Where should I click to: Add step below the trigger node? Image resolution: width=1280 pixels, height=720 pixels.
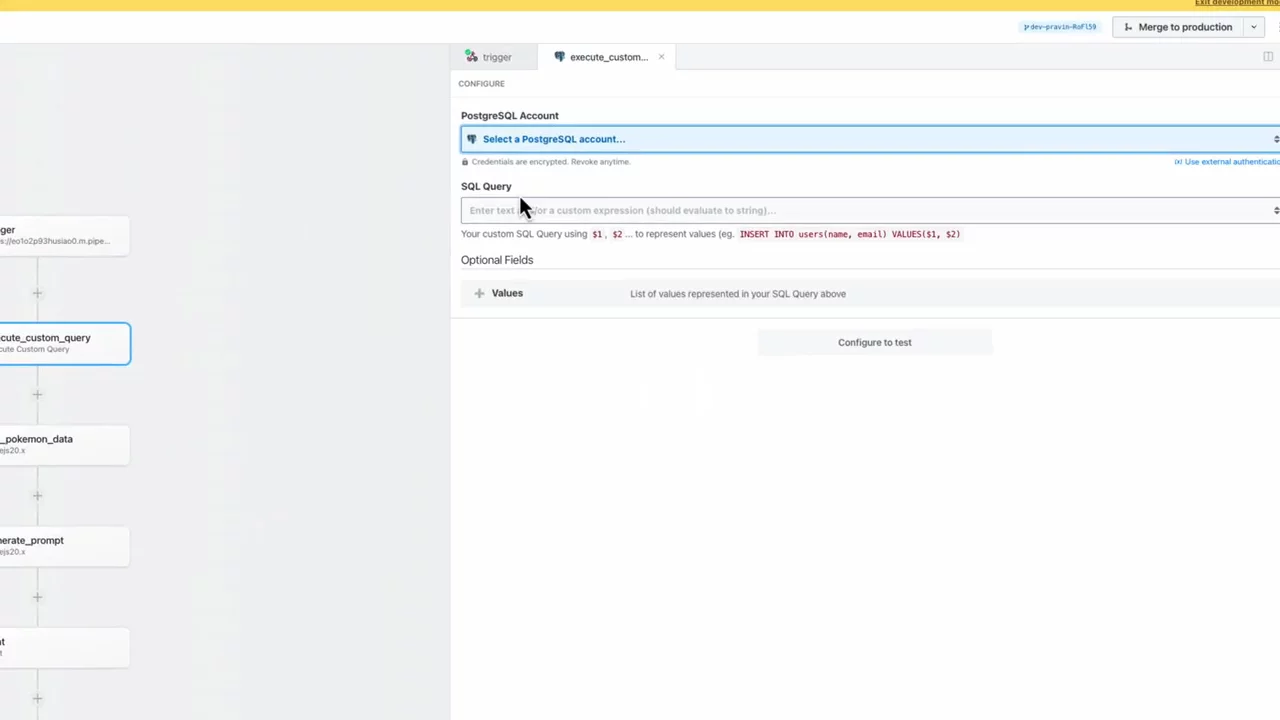tap(37, 293)
